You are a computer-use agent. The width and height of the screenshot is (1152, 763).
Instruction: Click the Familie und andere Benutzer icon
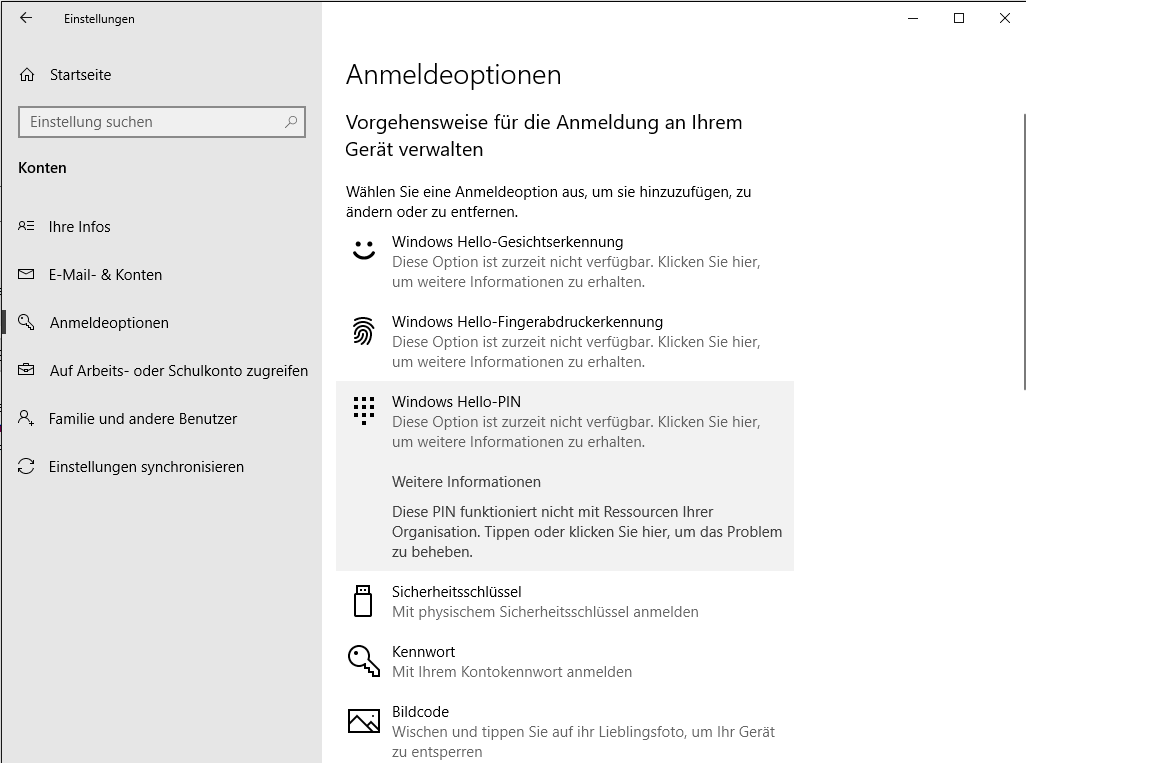[x=26, y=419]
